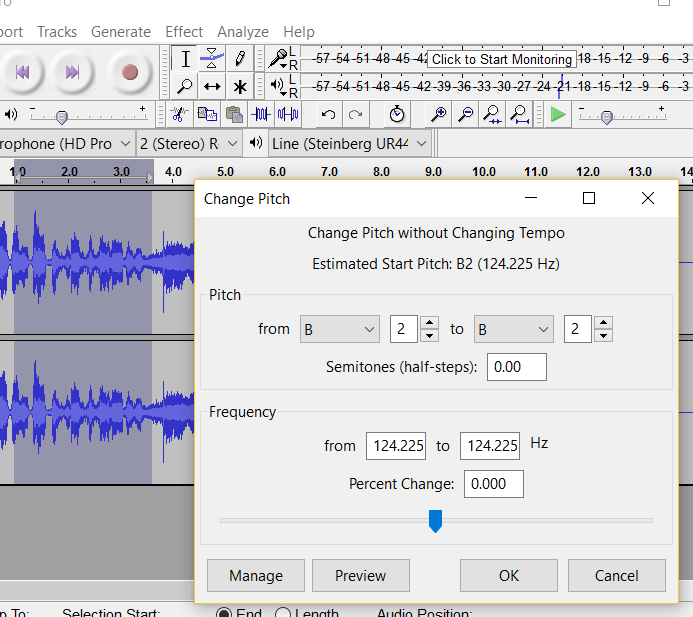Select the Time Shift tool
693x617 pixels.
(x=212, y=86)
